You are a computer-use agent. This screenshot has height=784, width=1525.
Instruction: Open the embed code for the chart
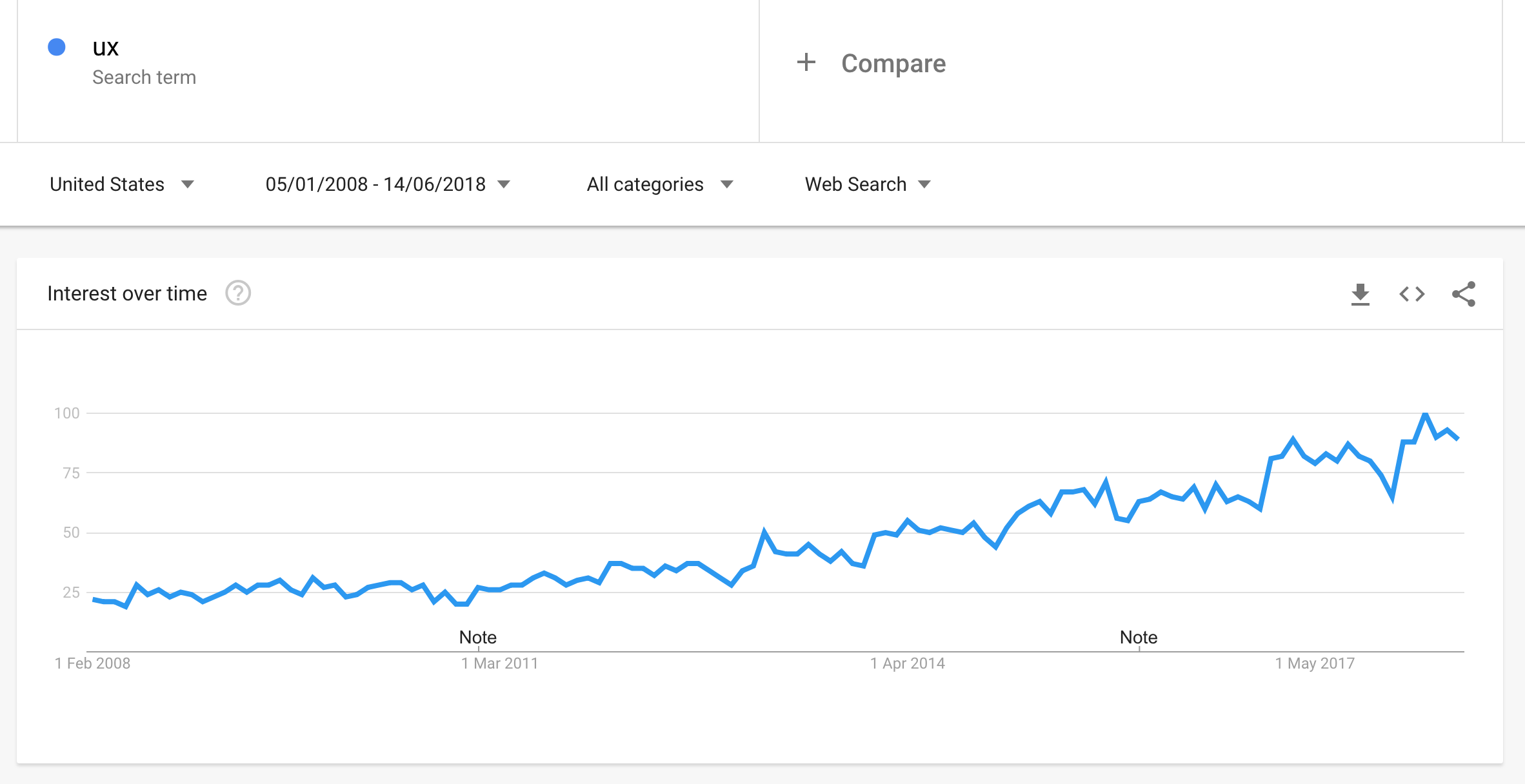click(1413, 294)
